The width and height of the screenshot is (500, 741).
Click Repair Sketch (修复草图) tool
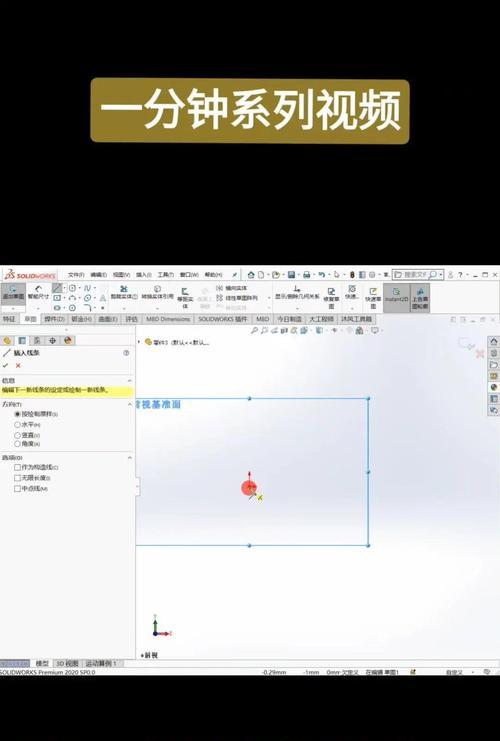pyautogui.click(x=331, y=298)
